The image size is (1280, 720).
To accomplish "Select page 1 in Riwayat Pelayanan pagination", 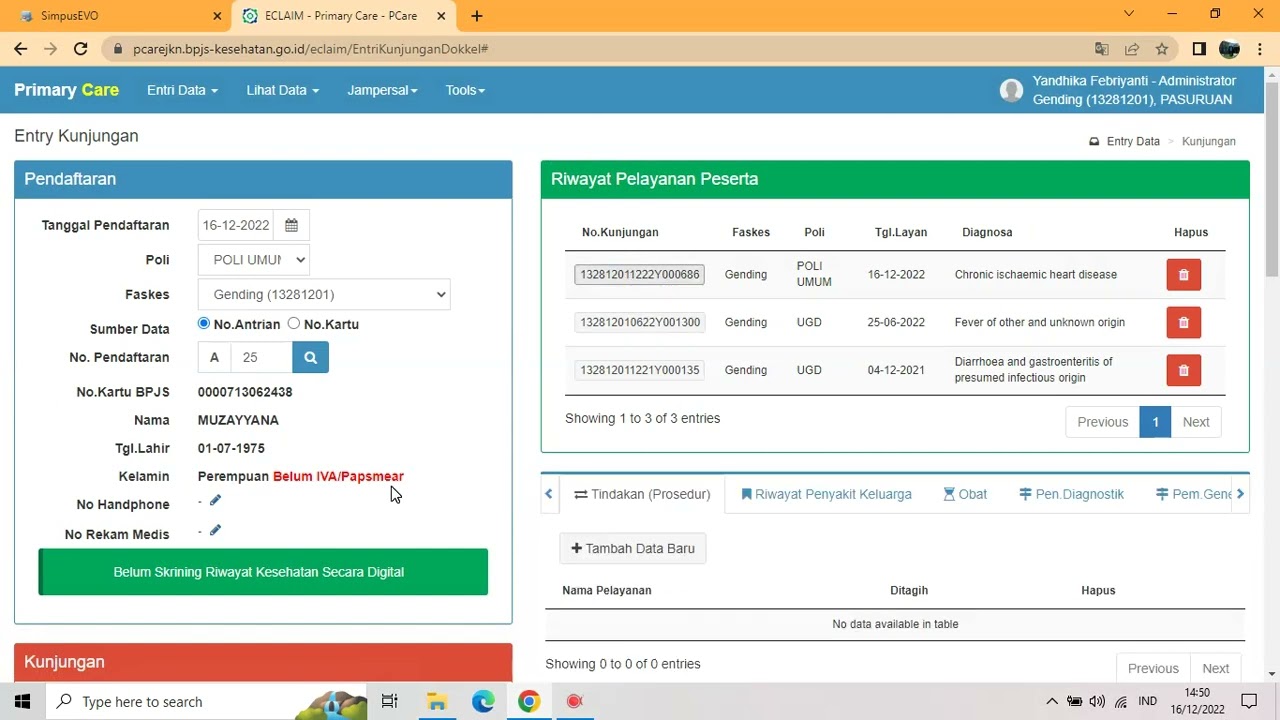I will click(1155, 422).
